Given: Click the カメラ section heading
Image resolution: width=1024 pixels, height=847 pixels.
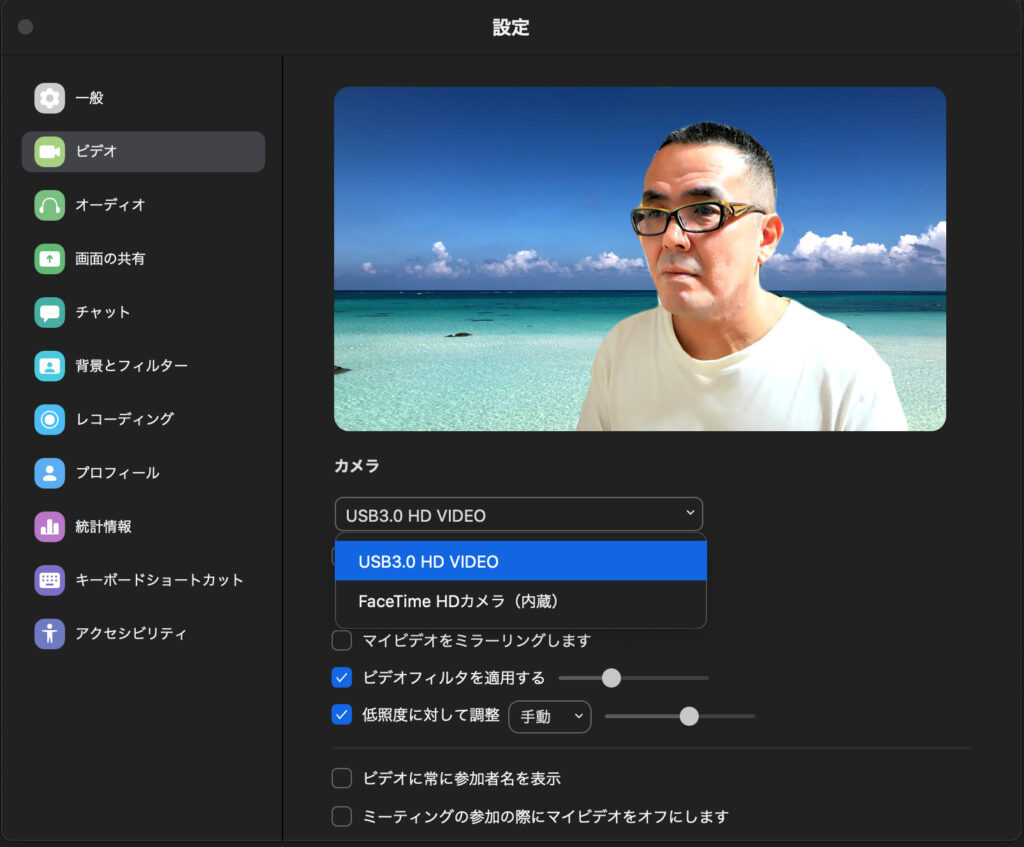Looking at the screenshot, I should pos(357,466).
